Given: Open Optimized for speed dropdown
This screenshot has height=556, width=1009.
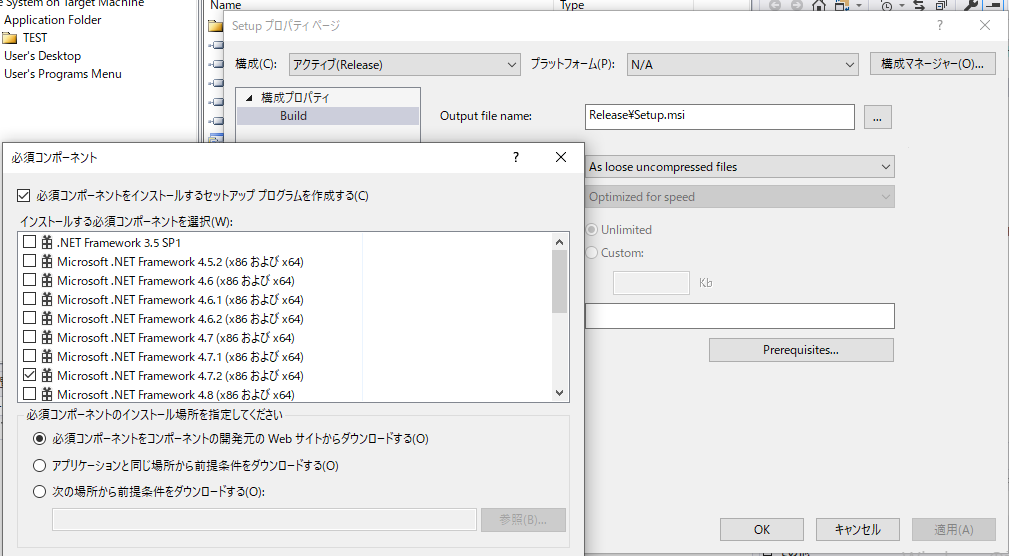Looking at the screenshot, I should 739,197.
